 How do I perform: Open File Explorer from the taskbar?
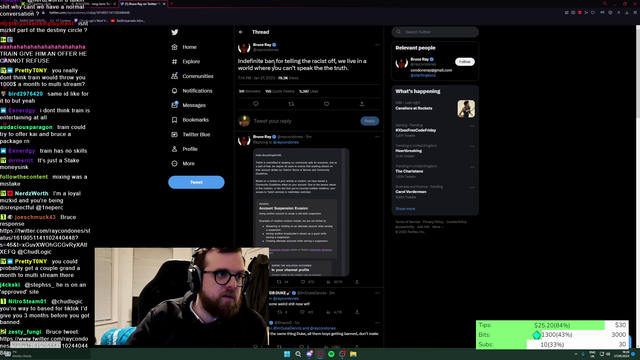pos(353,354)
